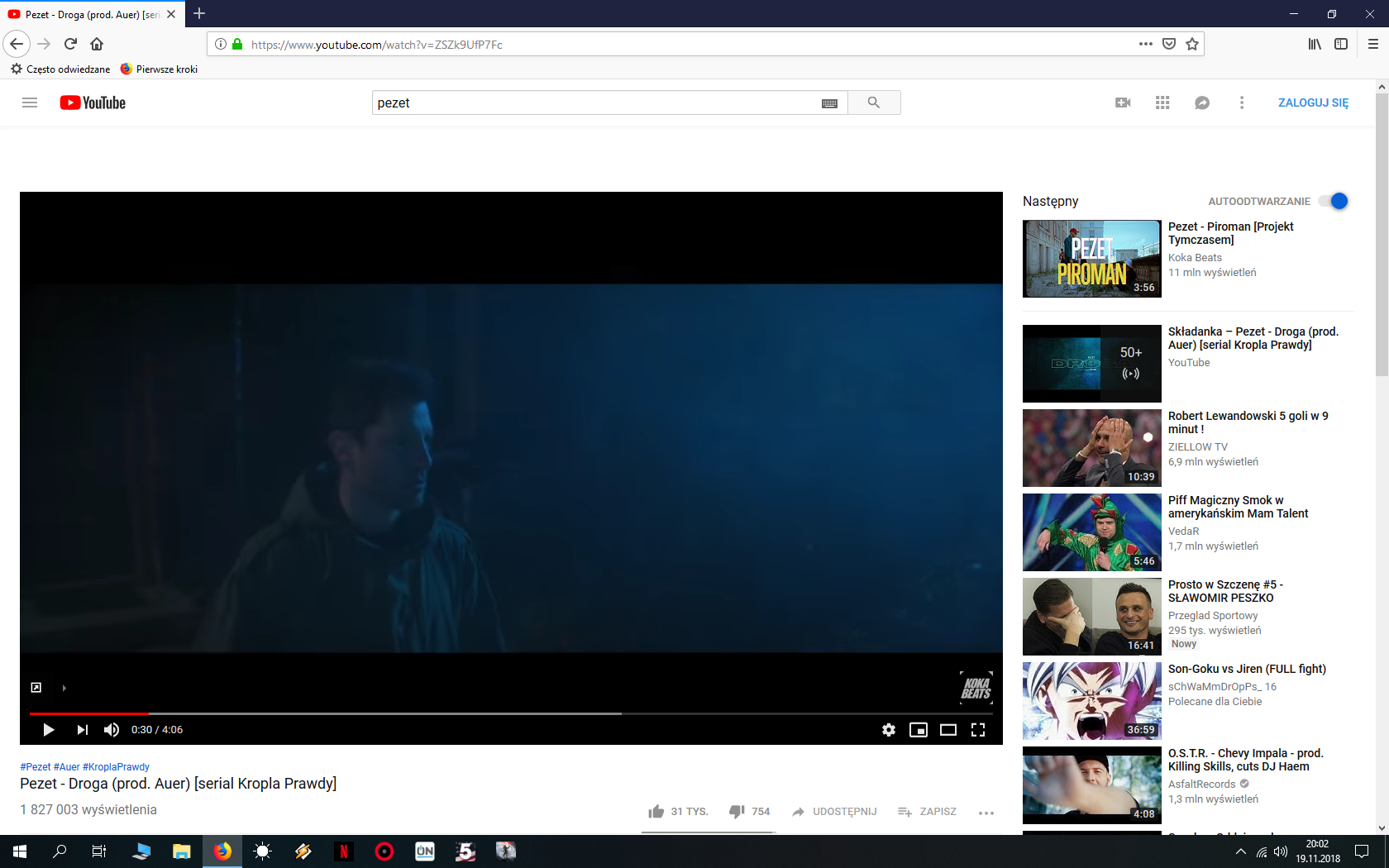Screen dimensions: 1389x868
Task: Click the Koka Beats channel watermark
Action: (x=976, y=688)
